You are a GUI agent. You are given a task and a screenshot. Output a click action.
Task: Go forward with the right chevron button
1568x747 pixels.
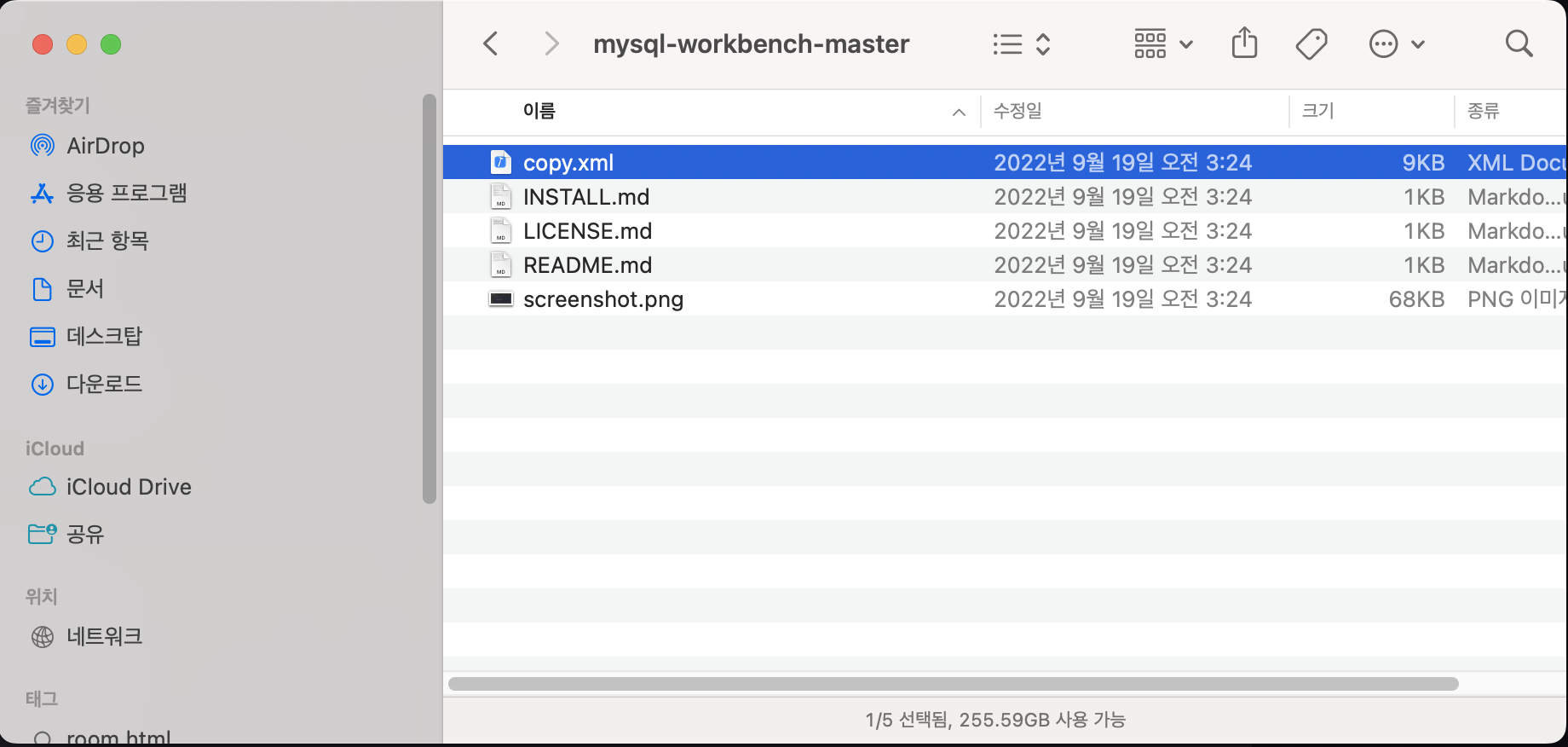pos(551,43)
